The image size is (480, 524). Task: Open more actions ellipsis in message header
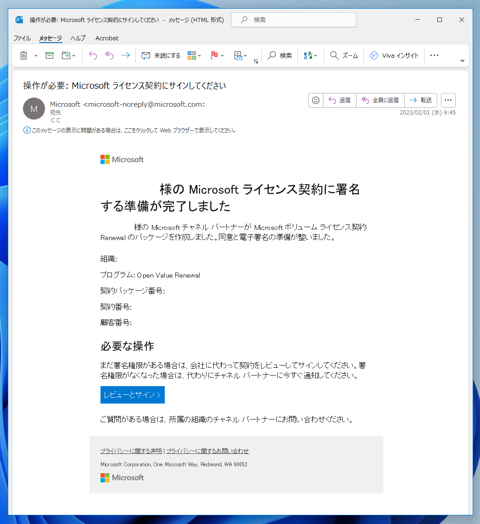click(448, 100)
